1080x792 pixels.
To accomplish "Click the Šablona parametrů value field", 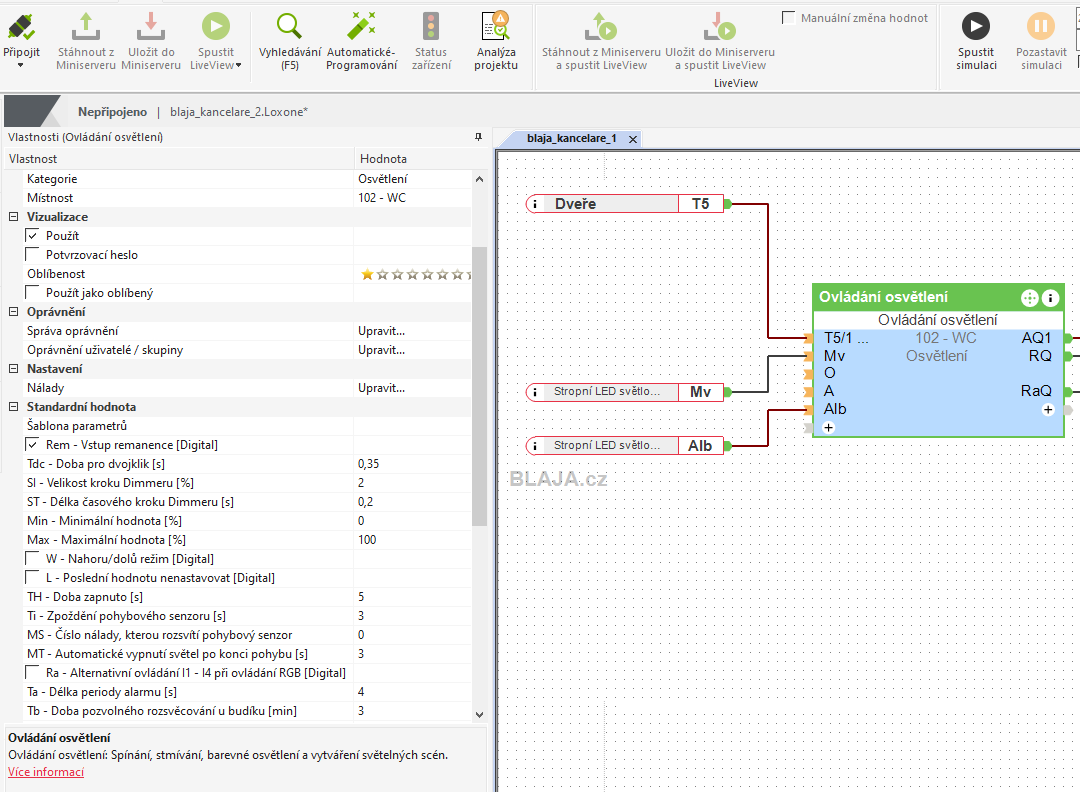I will [413, 426].
